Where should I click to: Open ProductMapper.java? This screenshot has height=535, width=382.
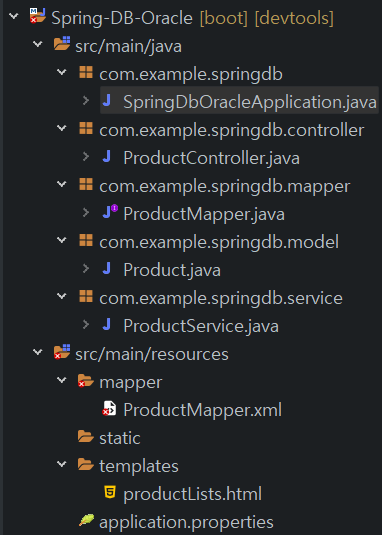[x=204, y=214]
